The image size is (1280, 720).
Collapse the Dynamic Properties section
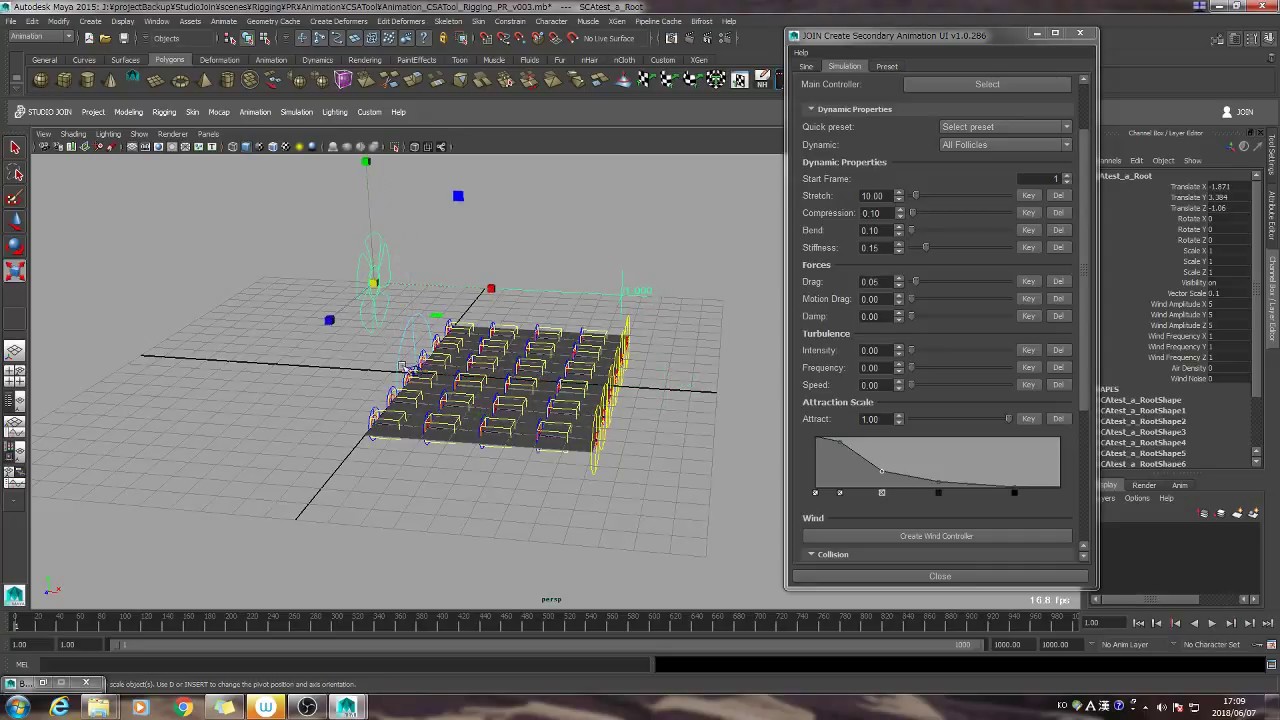(x=811, y=109)
